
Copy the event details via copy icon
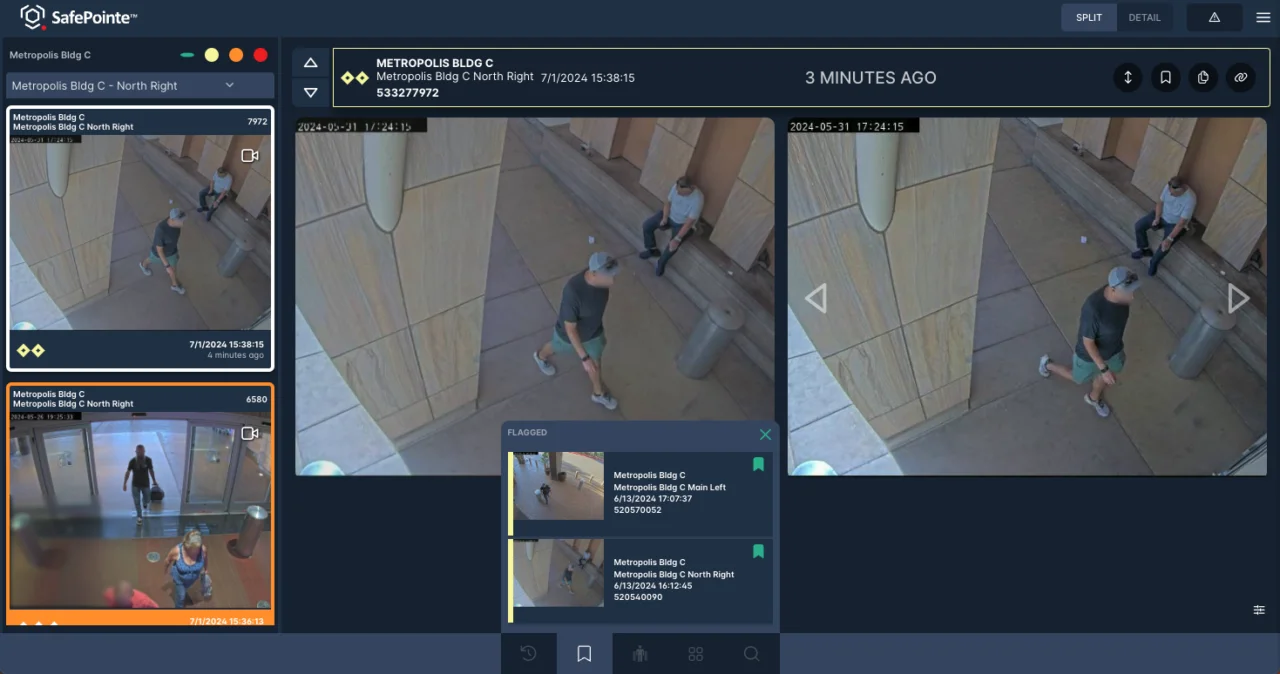coord(1203,77)
